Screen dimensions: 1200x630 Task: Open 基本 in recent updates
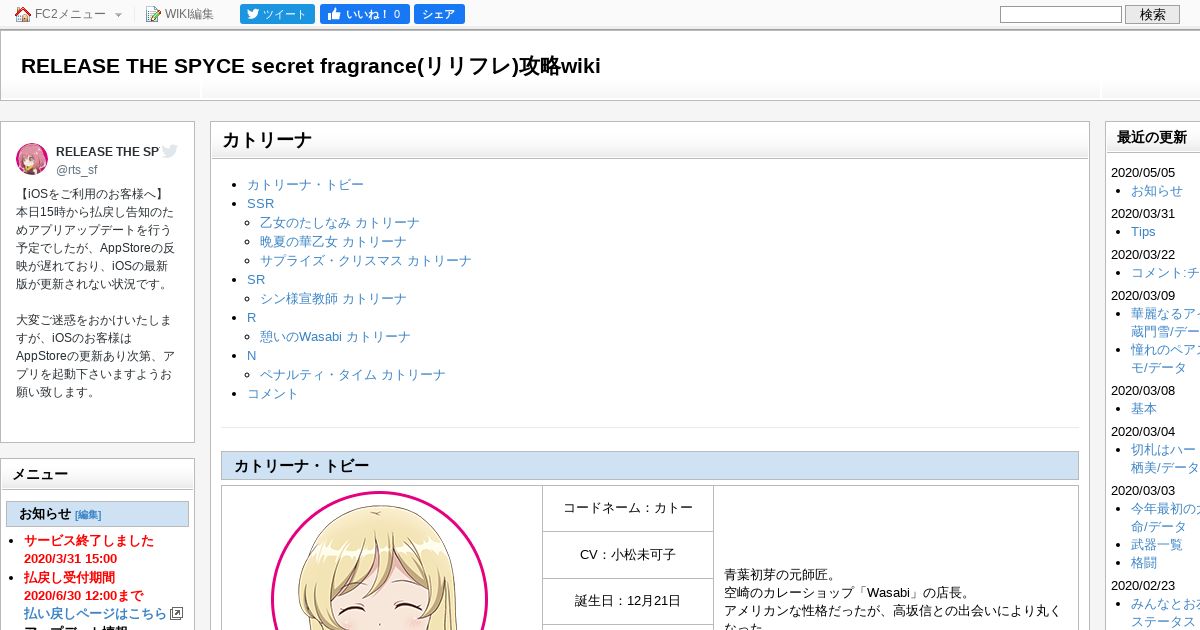(1144, 409)
